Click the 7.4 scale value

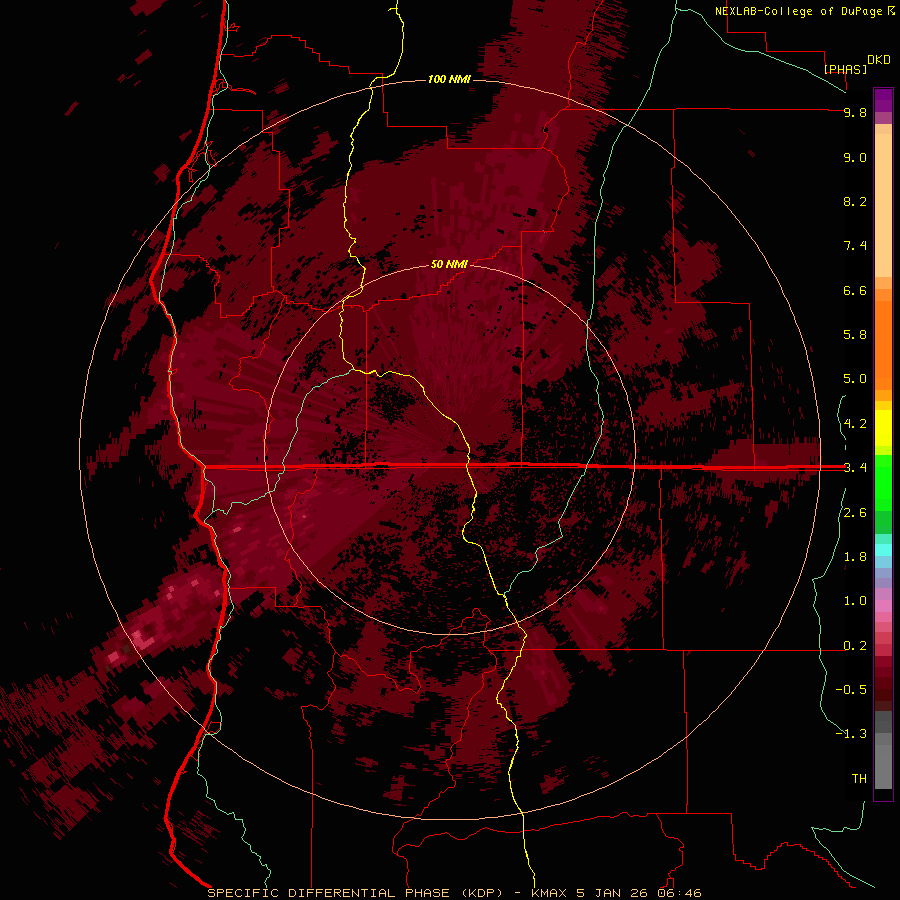855,246
